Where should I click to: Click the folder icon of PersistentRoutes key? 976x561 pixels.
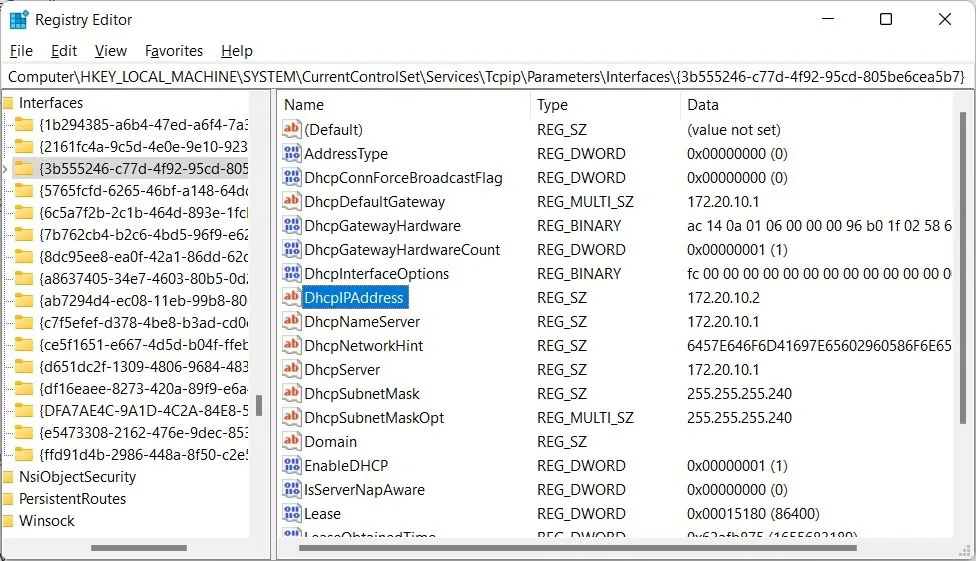[x=8, y=499]
